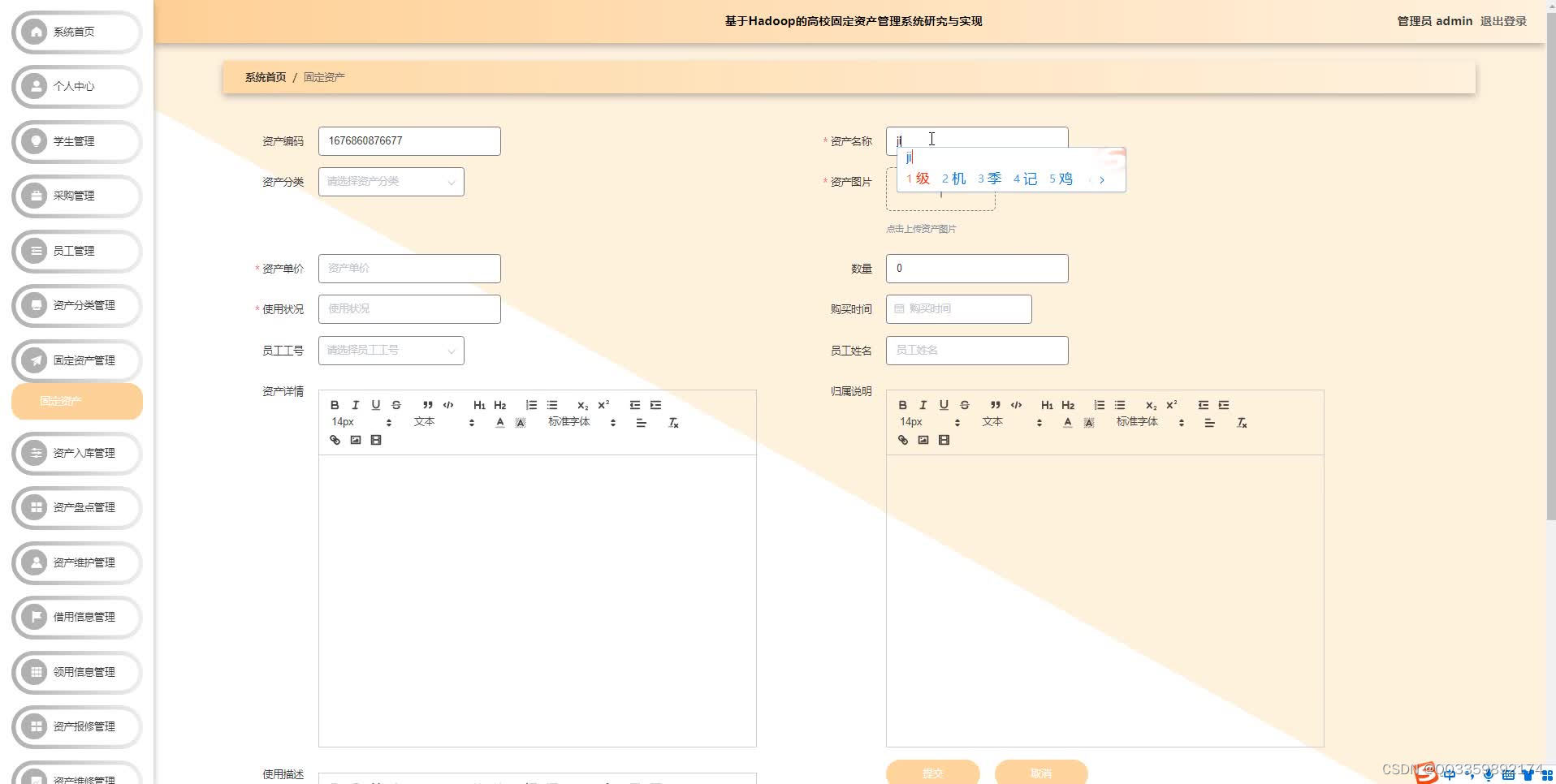Click Heading 1 in the 资产详情 editor
Image resolution: width=1556 pixels, height=784 pixels.
479,405
